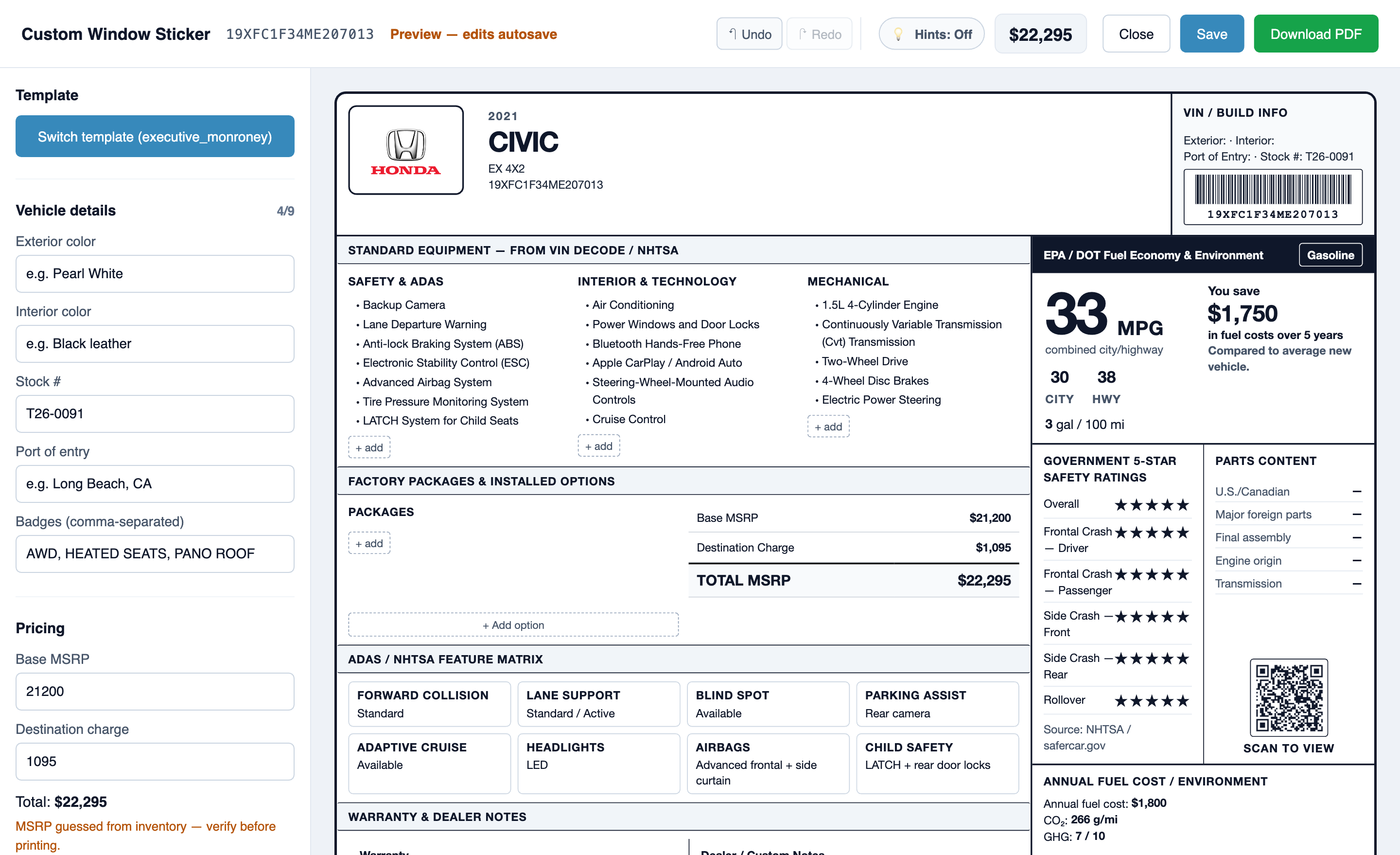Edit the Badges comma-separated field
Screen dimensions: 1400x855
tap(155, 553)
